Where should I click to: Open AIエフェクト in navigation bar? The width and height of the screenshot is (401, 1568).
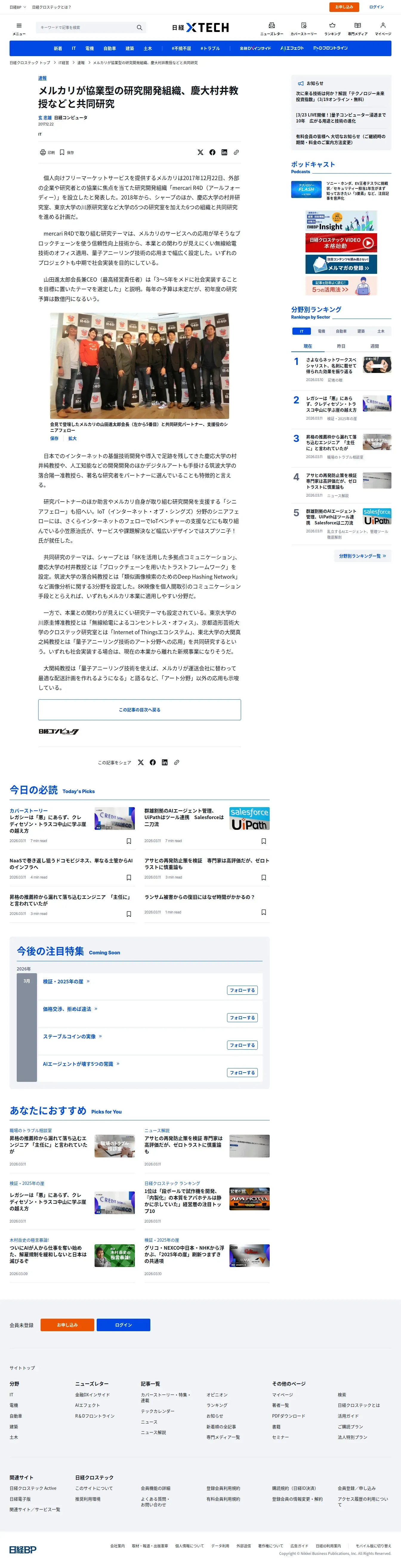point(292,48)
